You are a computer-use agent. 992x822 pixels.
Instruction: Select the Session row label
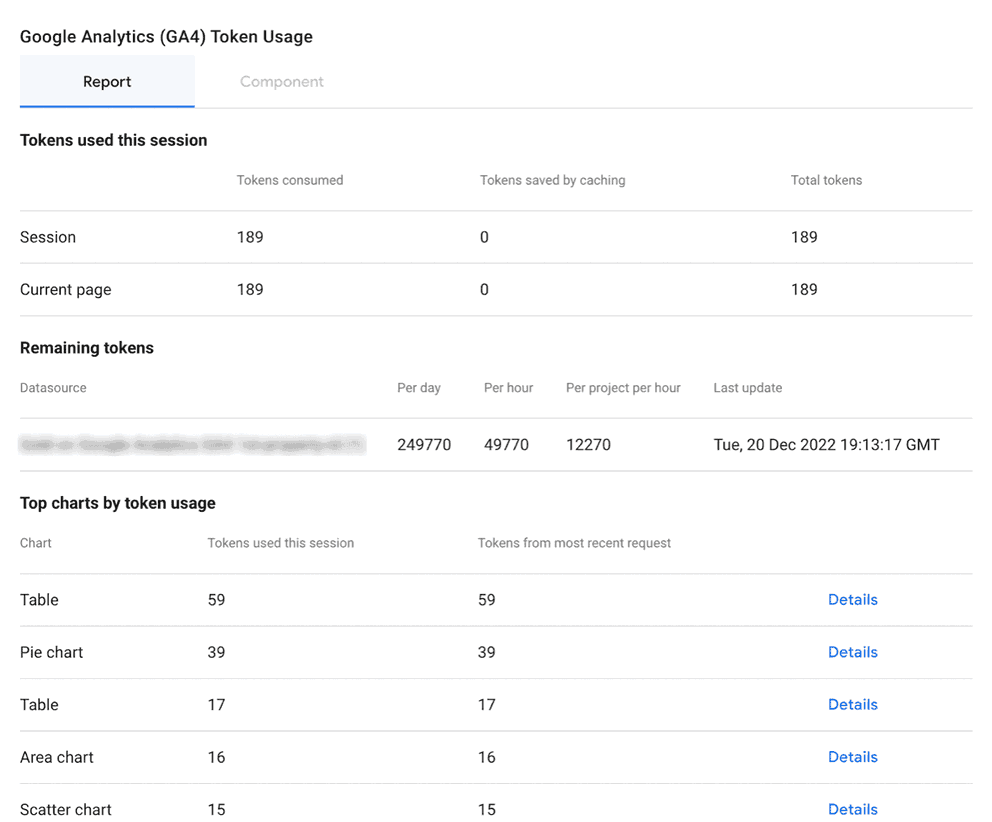tap(47, 237)
